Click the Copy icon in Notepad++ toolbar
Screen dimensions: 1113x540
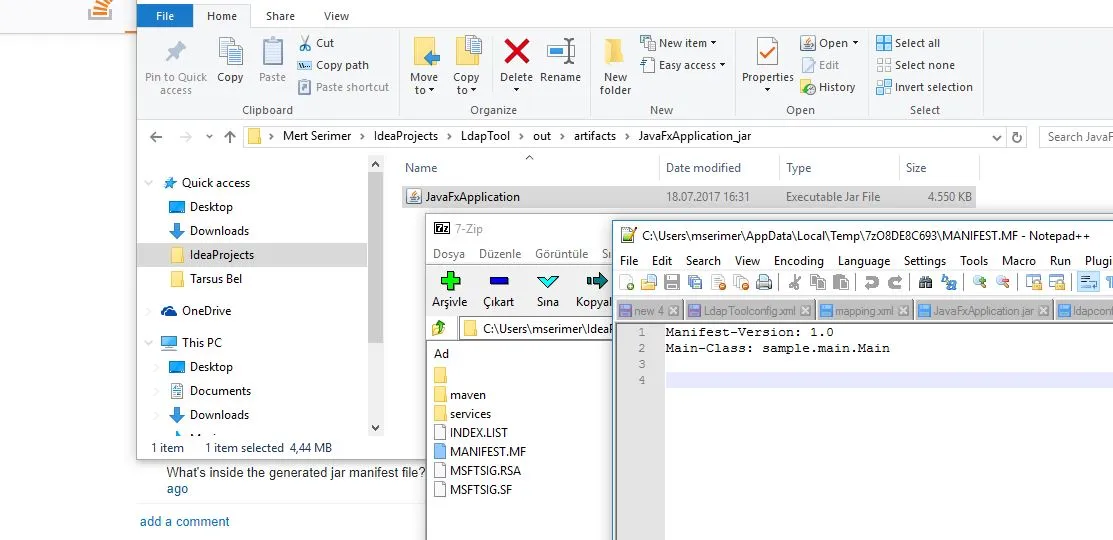point(818,282)
